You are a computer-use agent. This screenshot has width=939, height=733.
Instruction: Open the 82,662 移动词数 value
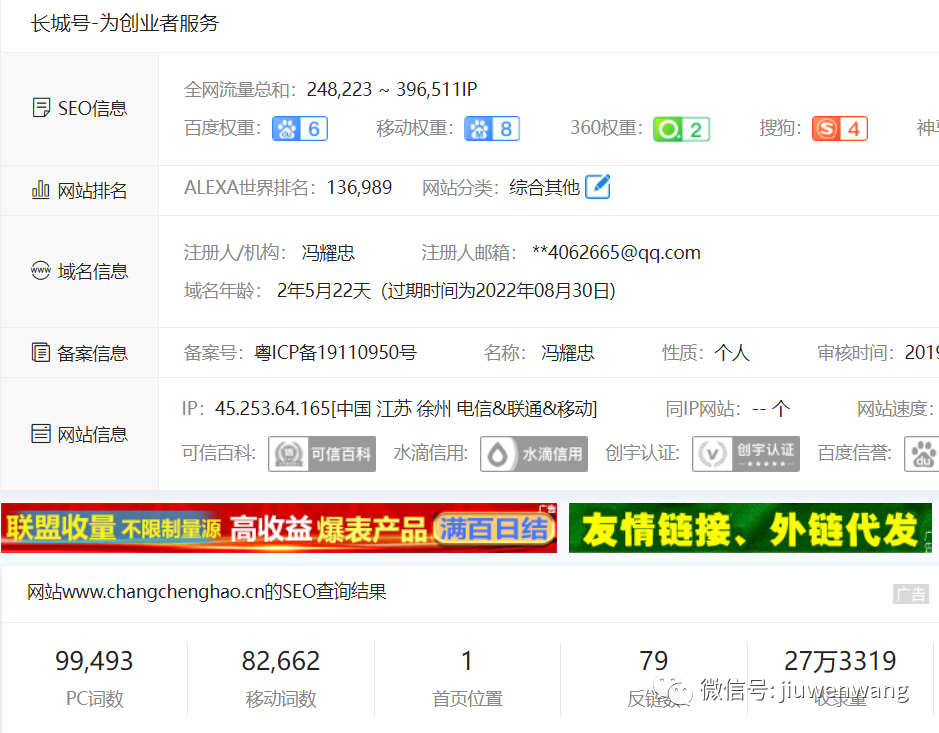click(281, 661)
